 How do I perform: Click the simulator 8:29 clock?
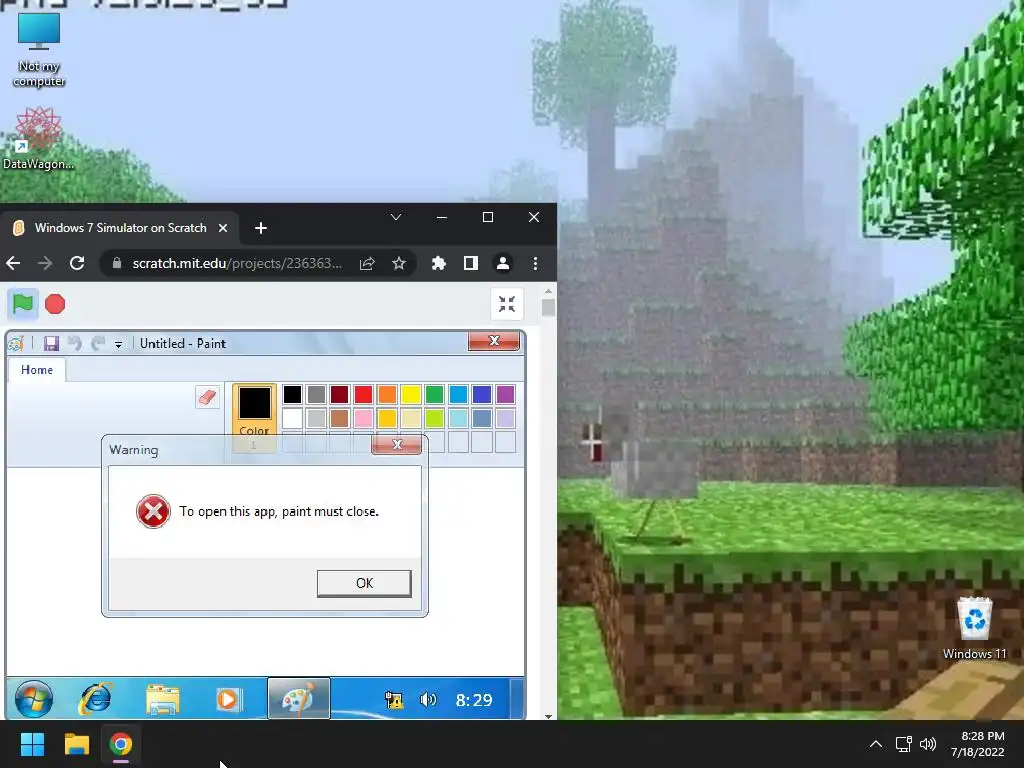[473, 700]
